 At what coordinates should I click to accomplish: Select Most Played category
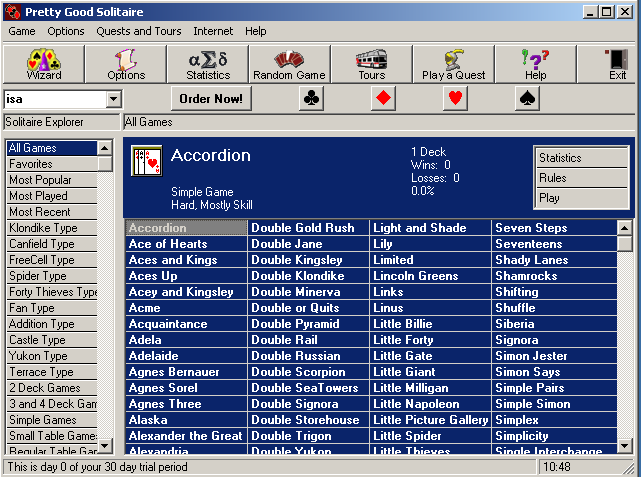(x=52, y=196)
